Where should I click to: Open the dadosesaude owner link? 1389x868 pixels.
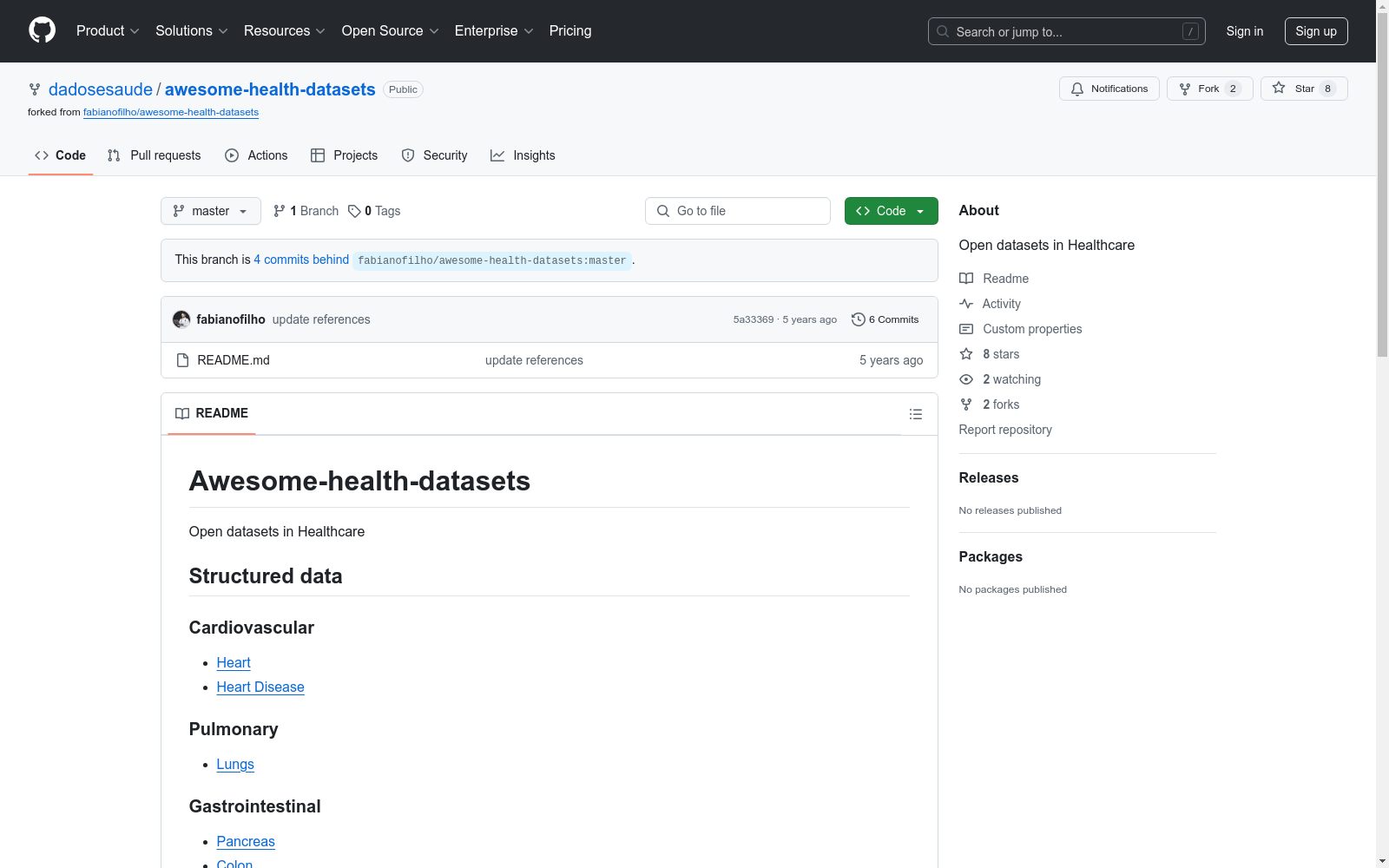tap(101, 89)
